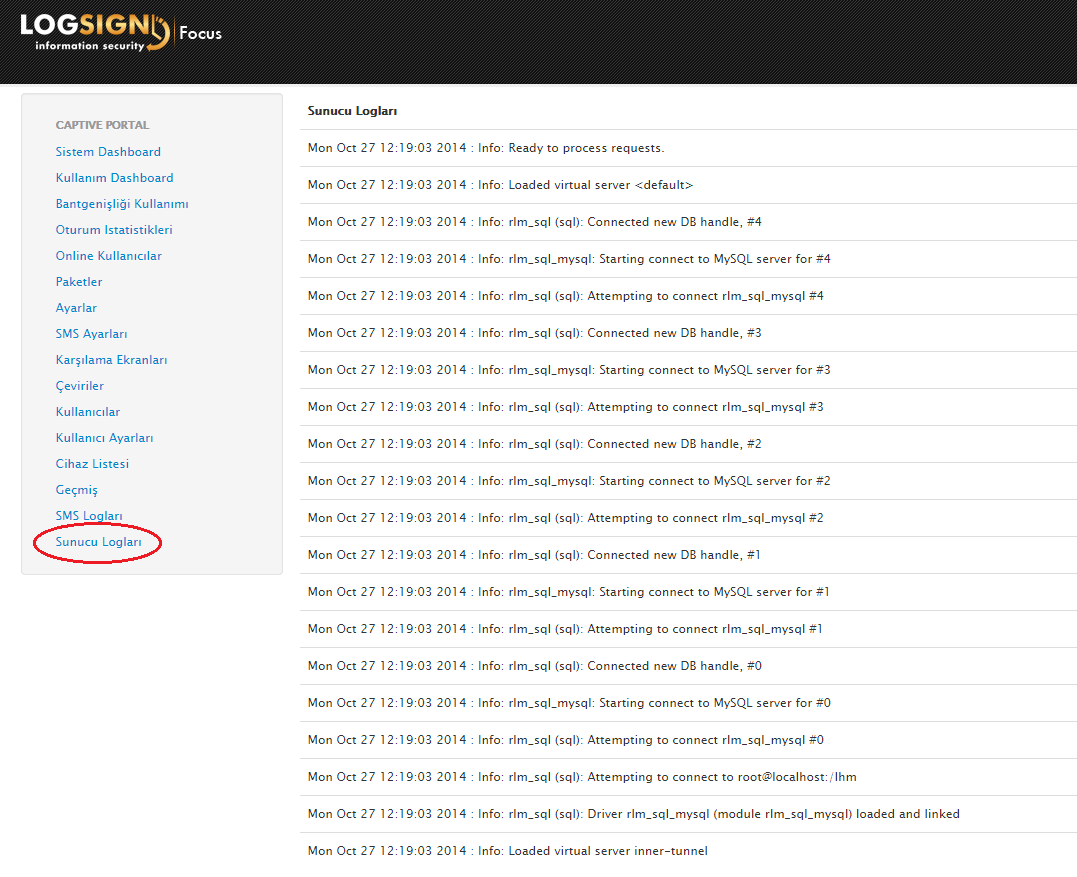Select row 'Connected new DB handle, #1'
Screen dimensions: 1077x877
688,556
